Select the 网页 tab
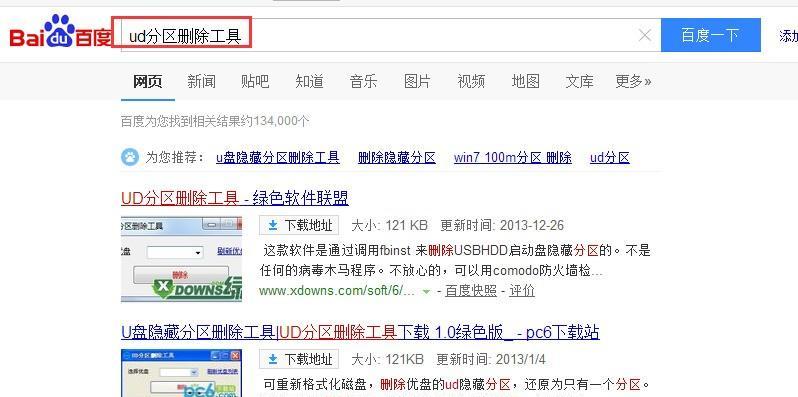 pyautogui.click(x=148, y=81)
